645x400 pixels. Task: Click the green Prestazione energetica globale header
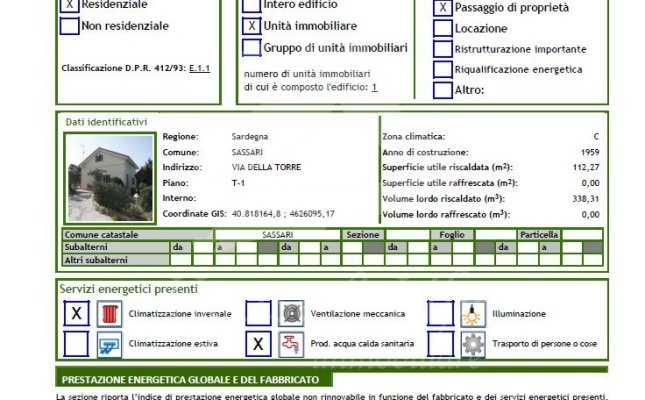(x=190, y=380)
